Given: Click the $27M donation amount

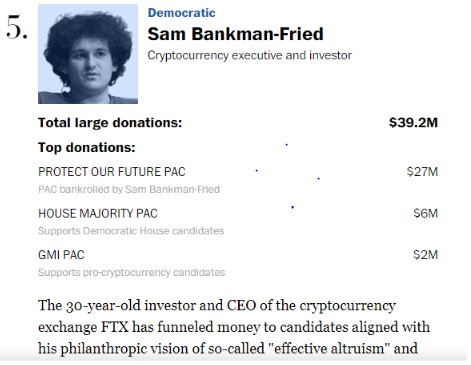Looking at the screenshot, I should [422, 172].
